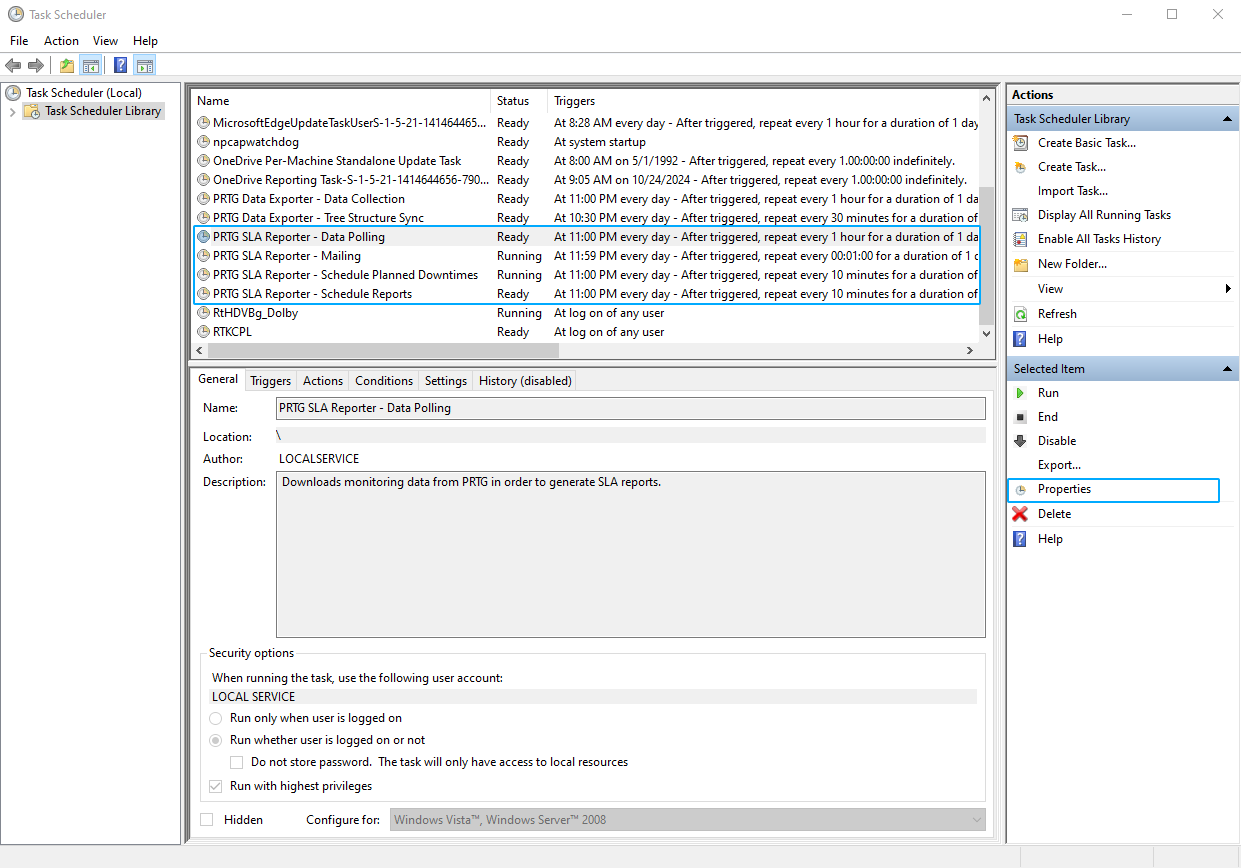Click the Enable All Tasks History icon
This screenshot has width=1241, height=868.
[1020, 239]
